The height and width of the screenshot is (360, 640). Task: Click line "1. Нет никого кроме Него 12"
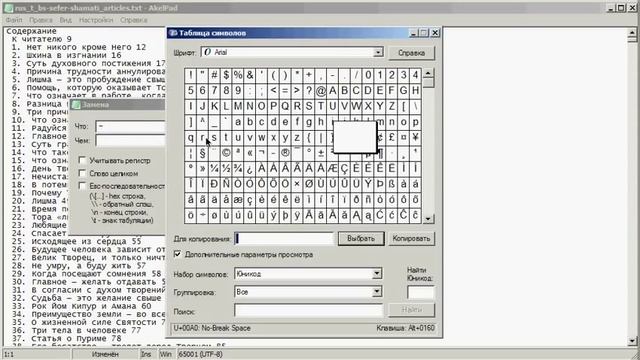click(x=79, y=47)
